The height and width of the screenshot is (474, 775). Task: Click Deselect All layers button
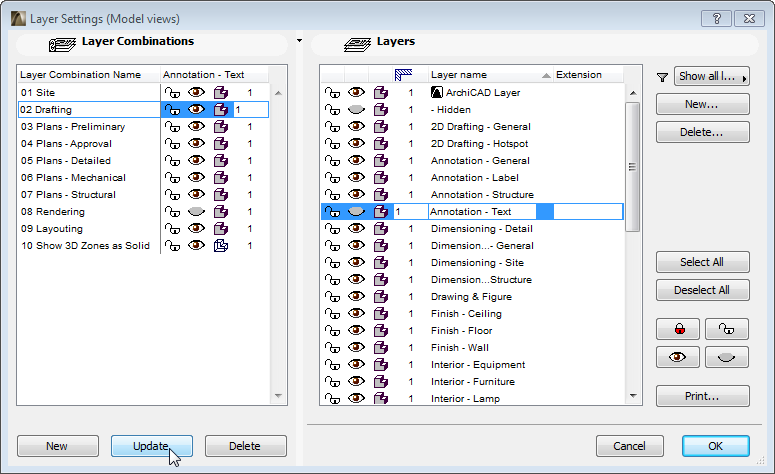pyautogui.click(x=702, y=290)
